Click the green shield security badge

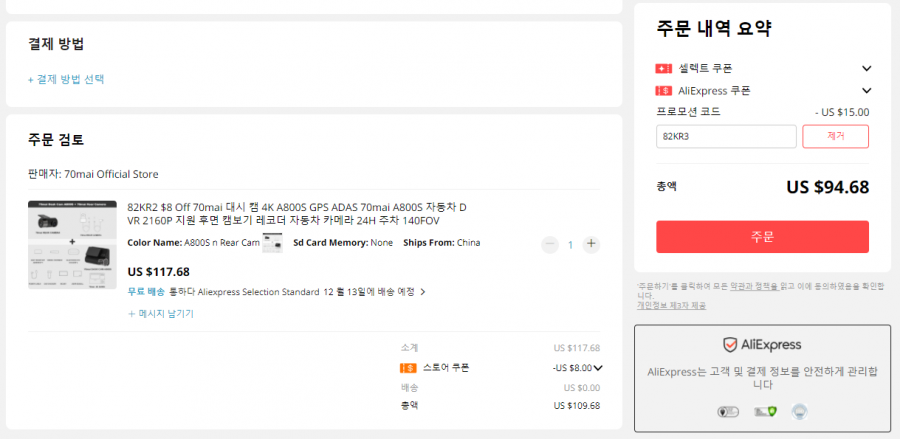[765, 411]
